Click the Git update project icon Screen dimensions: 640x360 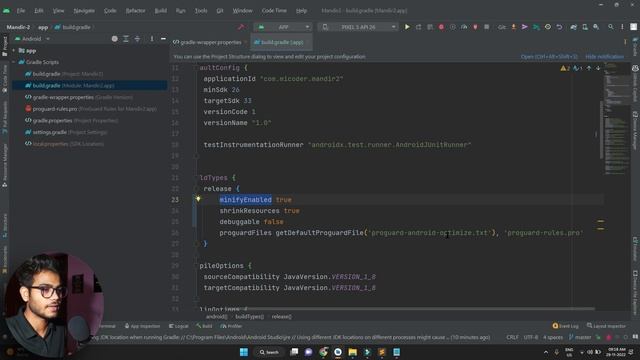[513, 27]
